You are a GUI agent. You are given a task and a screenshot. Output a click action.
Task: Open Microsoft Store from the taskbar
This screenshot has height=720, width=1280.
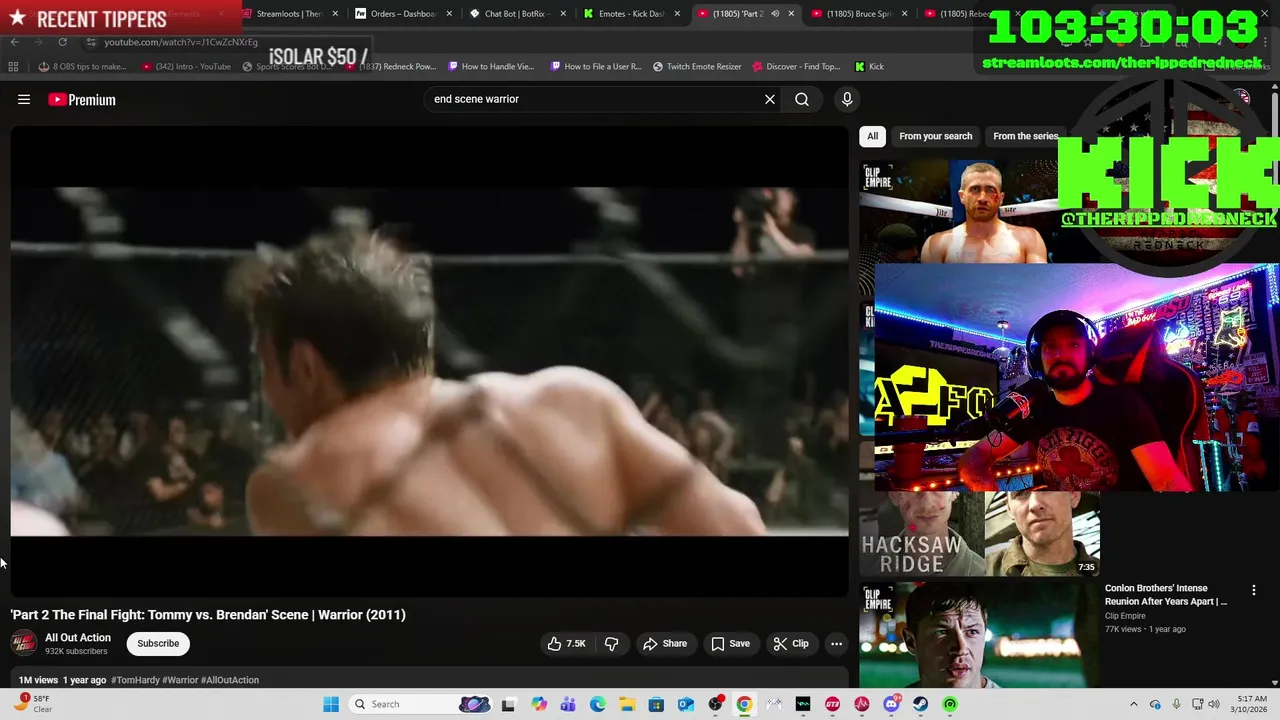[656, 704]
